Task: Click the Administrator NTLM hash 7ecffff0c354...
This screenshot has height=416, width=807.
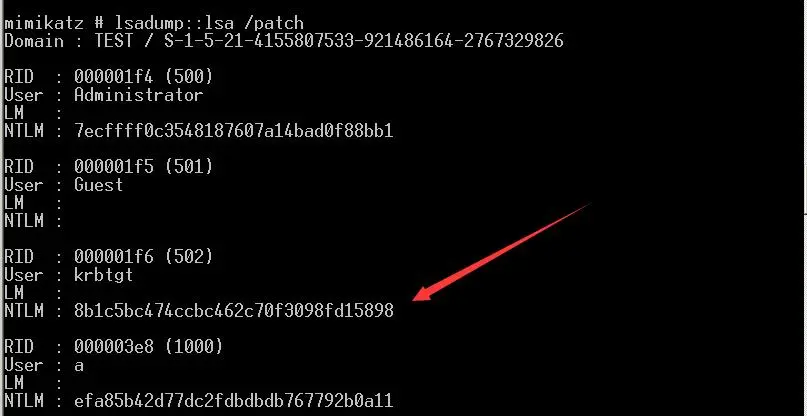Action: click(234, 131)
